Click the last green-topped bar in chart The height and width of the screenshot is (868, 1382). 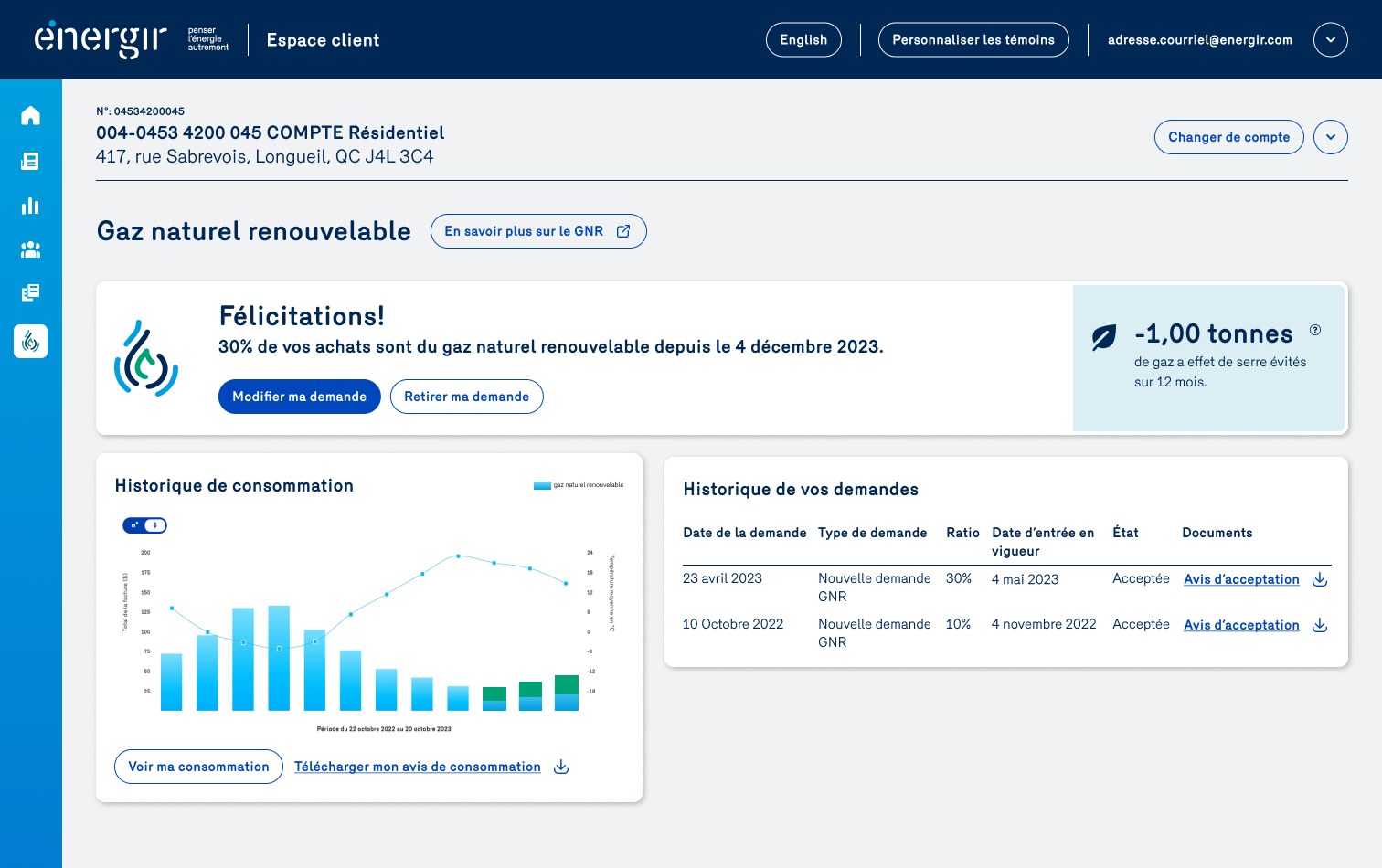tap(567, 693)
